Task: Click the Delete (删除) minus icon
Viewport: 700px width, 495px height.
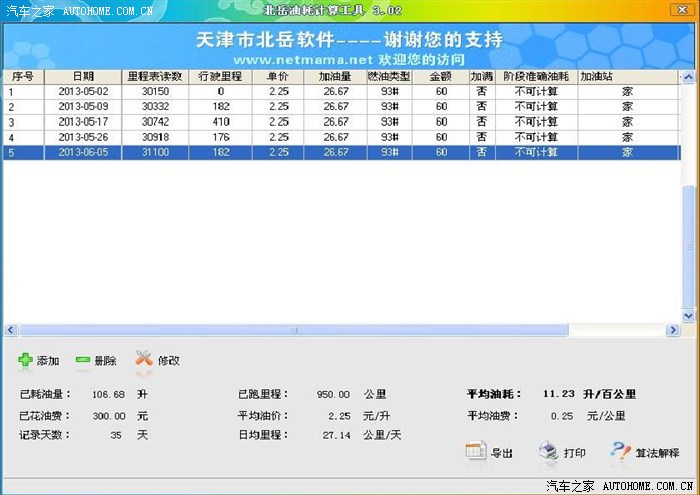Action: [x=83, y=360]
